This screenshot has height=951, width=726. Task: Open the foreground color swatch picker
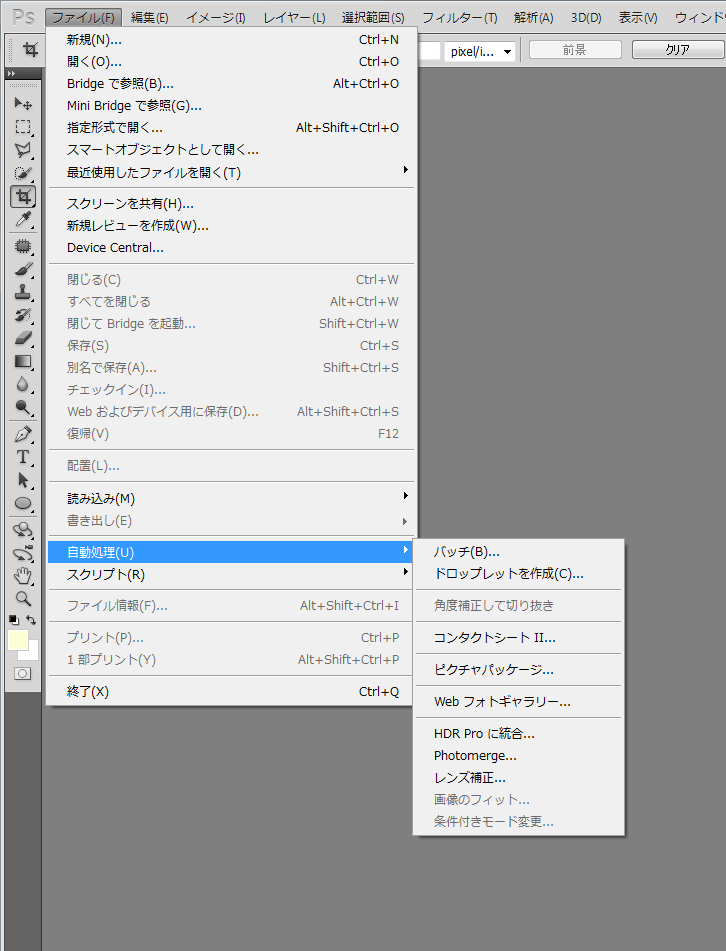pyautogui.click(x=17, y=639)
